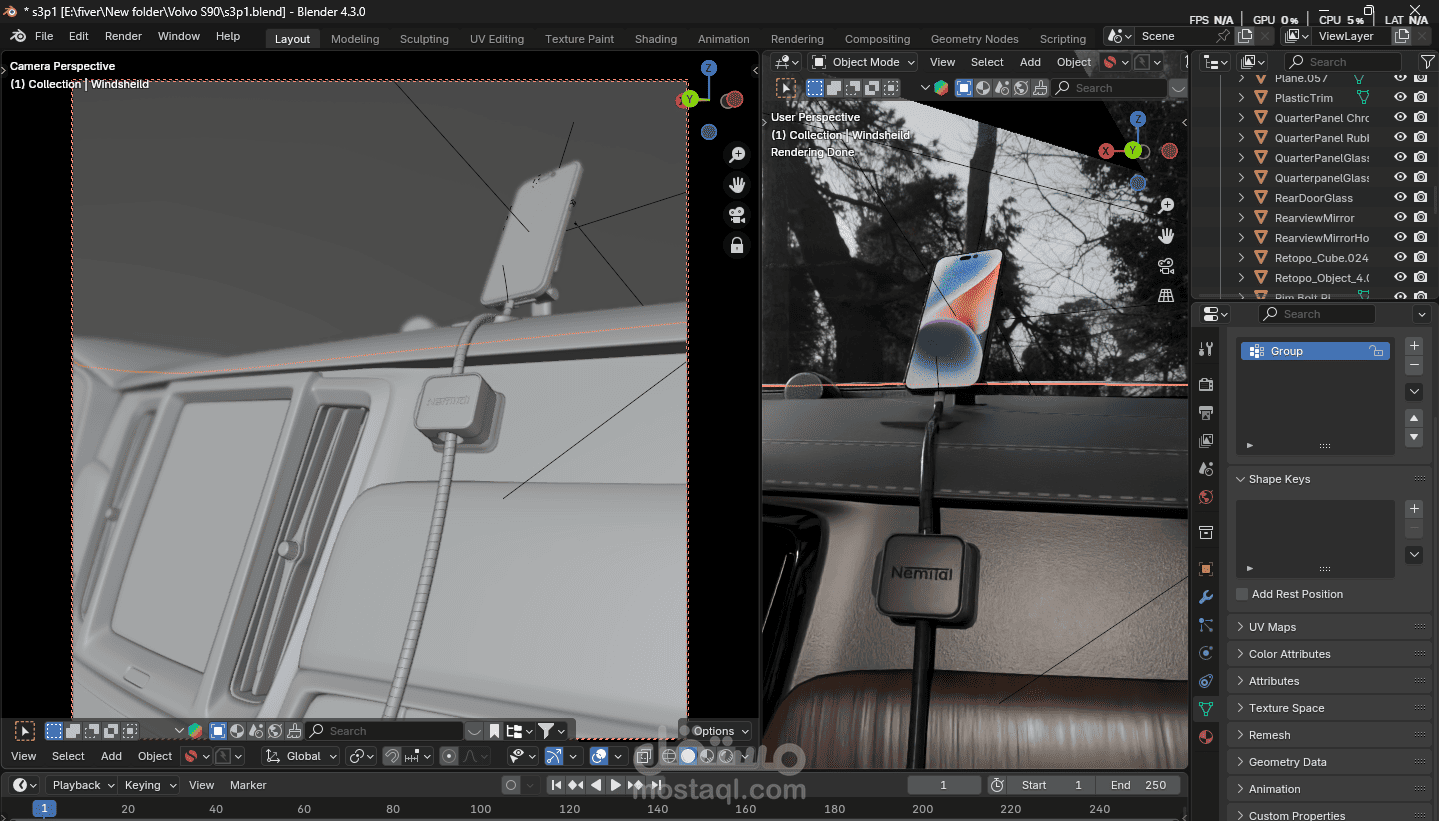Image resolution: width=1439 pixels, height=821 pixels.
Task: Expand the PlasticTrim tree item
Action: coord(1242,98)
